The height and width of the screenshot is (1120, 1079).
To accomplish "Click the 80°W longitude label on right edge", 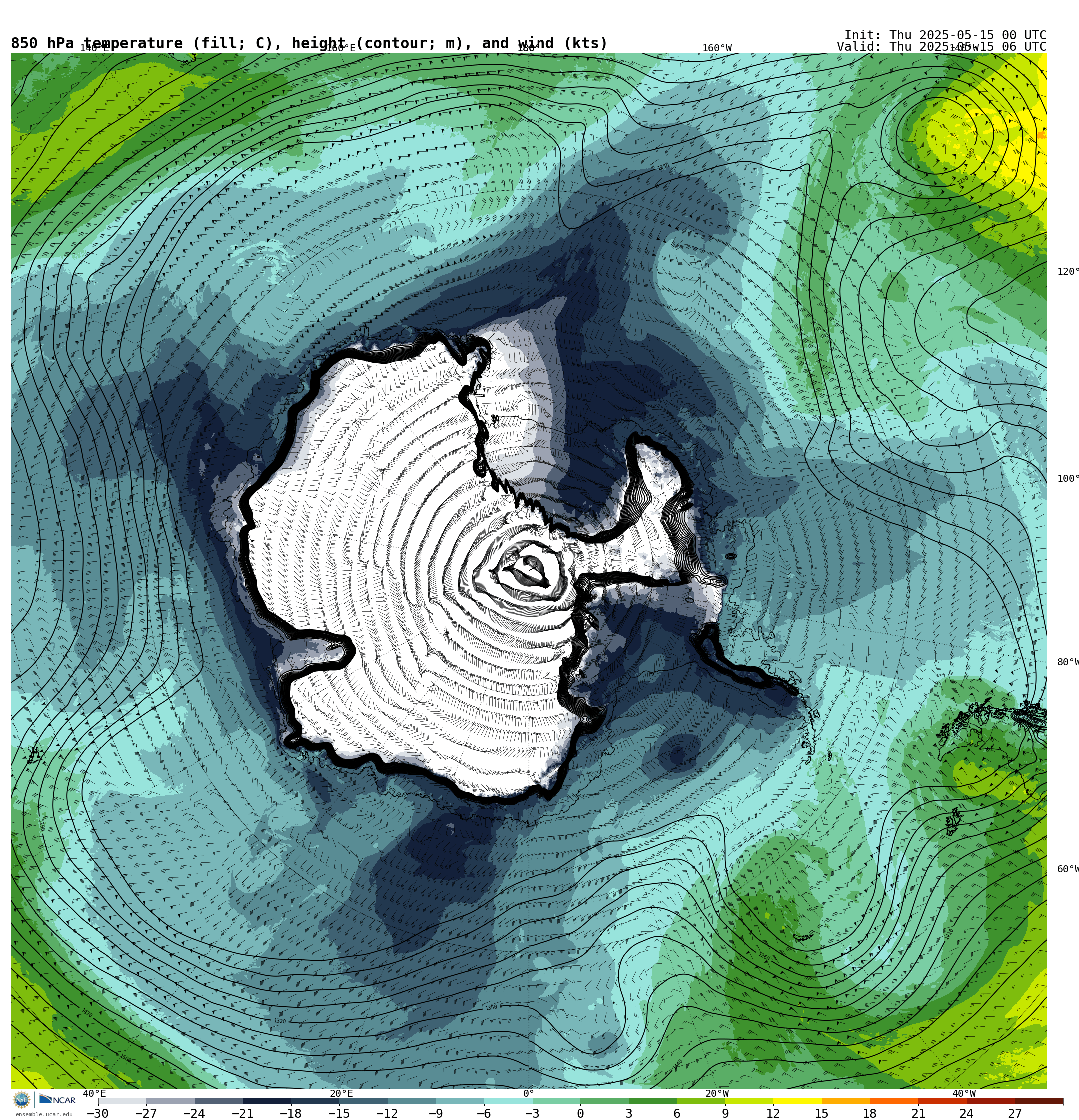I will point(1068,662).
